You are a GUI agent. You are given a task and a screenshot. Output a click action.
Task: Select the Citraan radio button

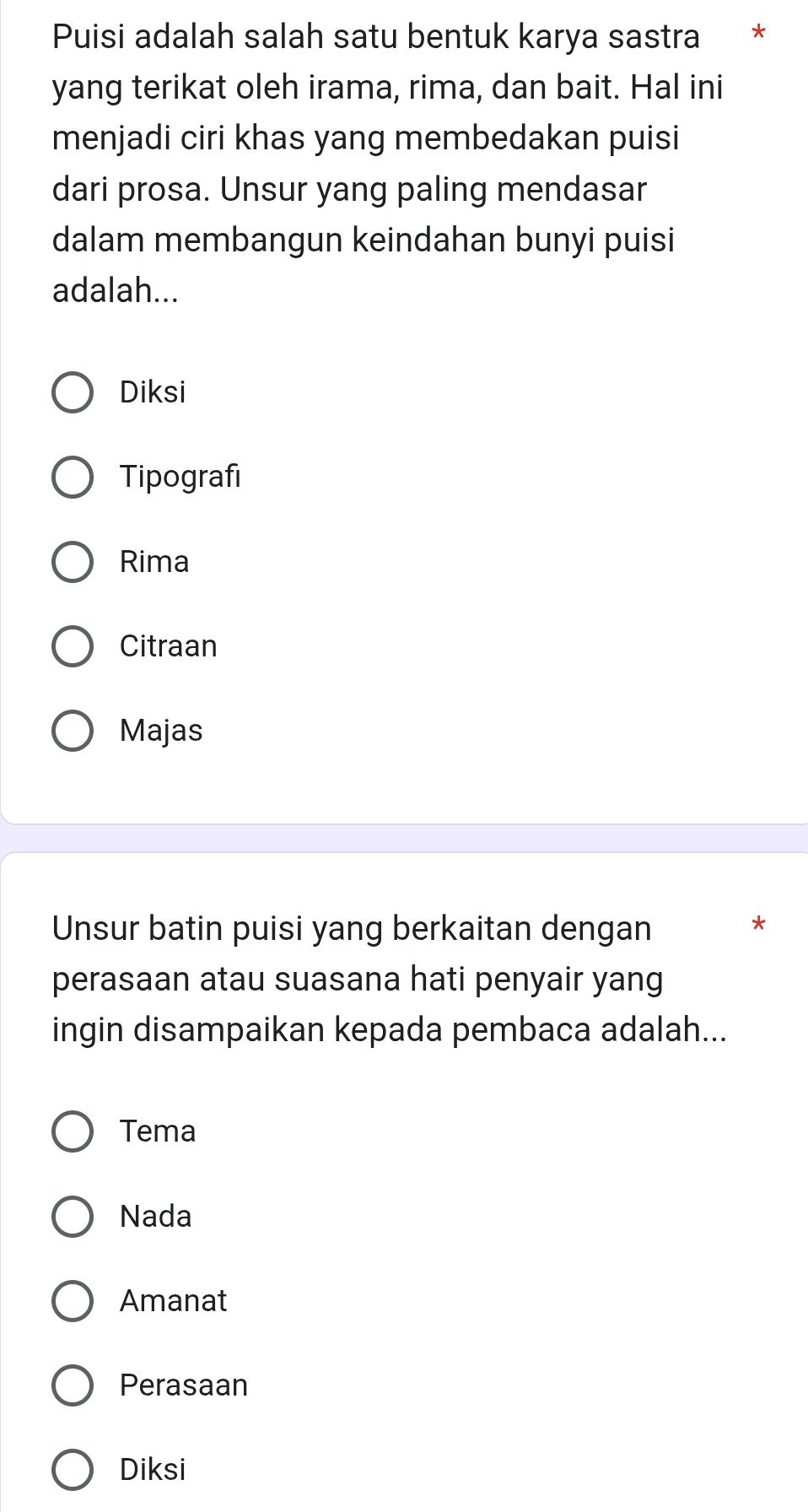click(74, 645)
